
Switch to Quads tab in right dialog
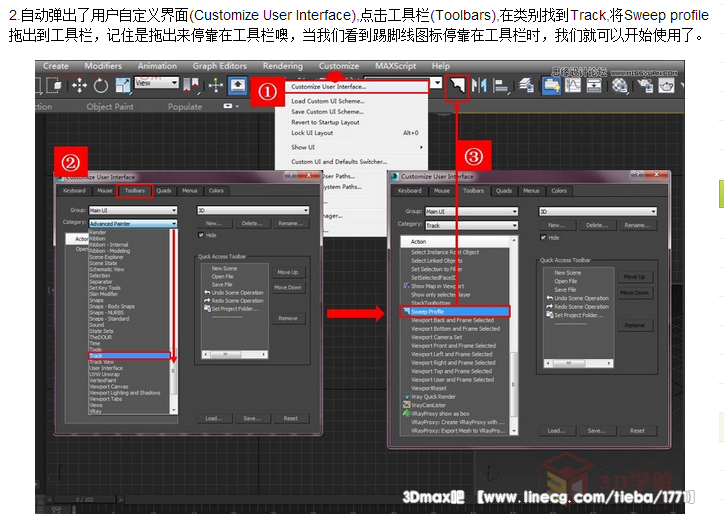tap(504, 191)
